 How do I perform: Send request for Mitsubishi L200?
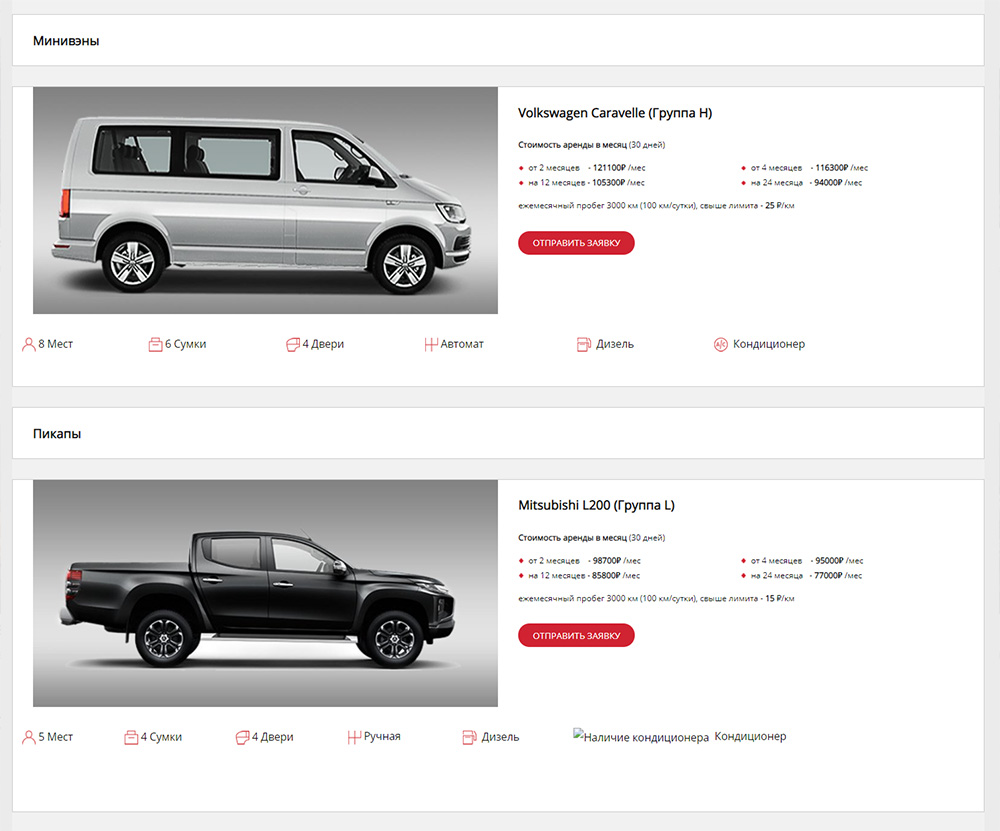coord(576,635)
